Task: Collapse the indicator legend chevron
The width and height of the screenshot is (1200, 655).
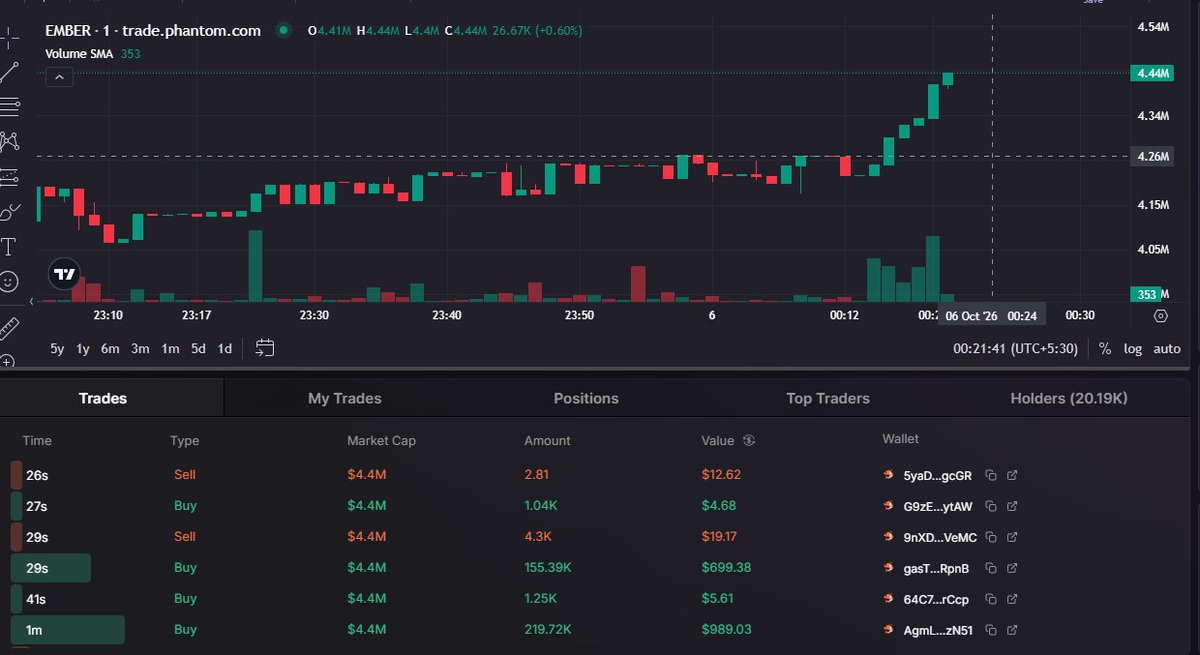Action: pos(58,77)
